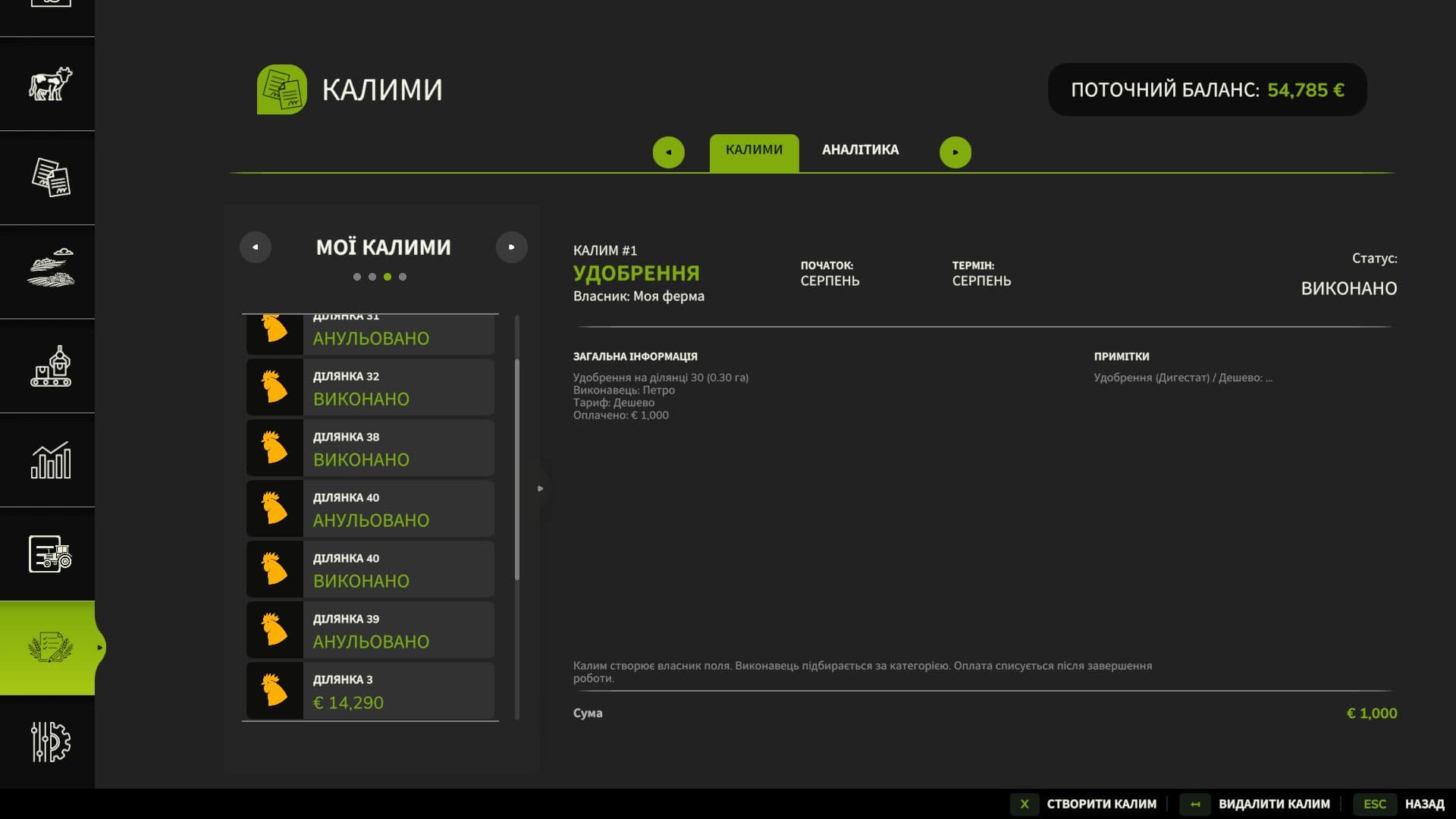Select the highlighted Калими wreath sidebar icon
This screenshot has height=819, width=1456.
click(x=50, y=648)
